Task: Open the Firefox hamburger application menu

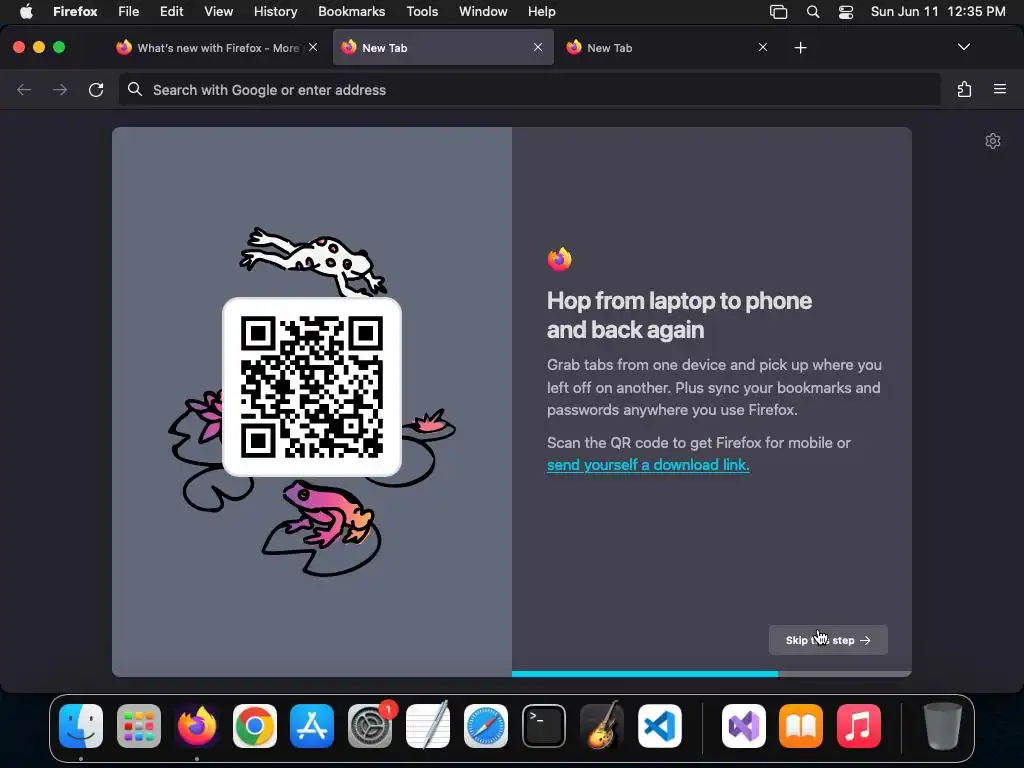Action: tap(1000, 89)
